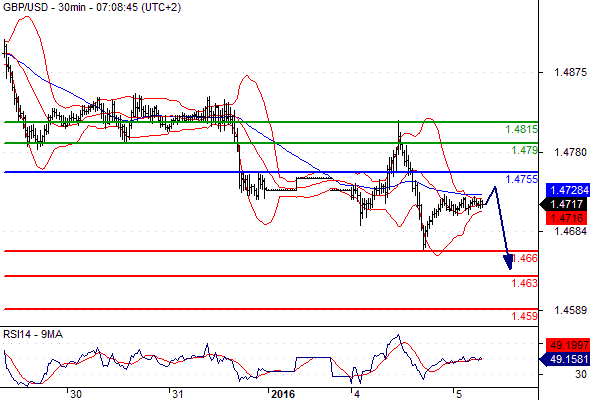Click the GBP/USD 30min chart title
The height and width of the screenshot is (400, 590).
point(92,7)
